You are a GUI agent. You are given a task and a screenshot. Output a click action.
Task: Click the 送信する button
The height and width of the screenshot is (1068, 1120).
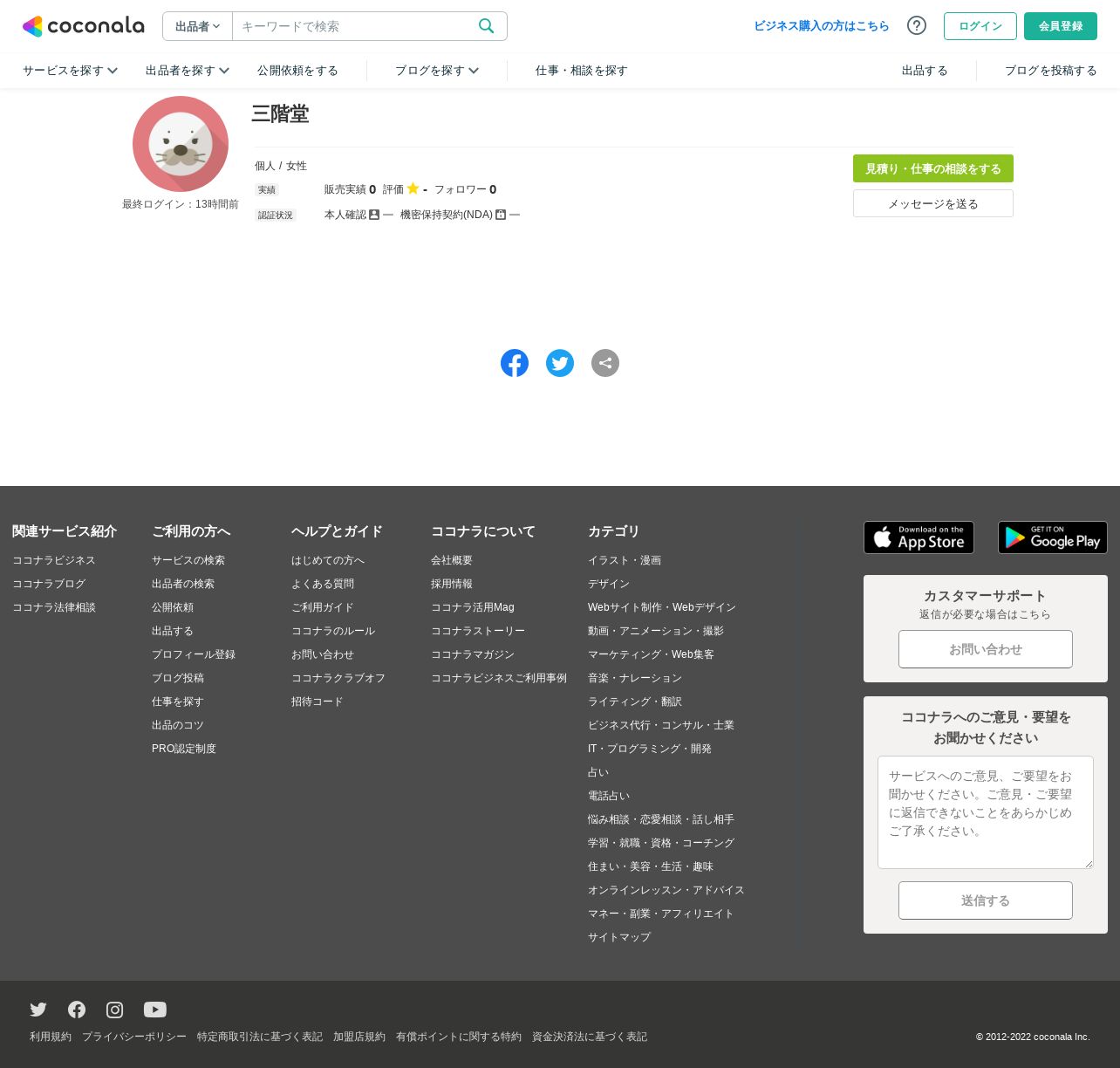coord(986,900)
